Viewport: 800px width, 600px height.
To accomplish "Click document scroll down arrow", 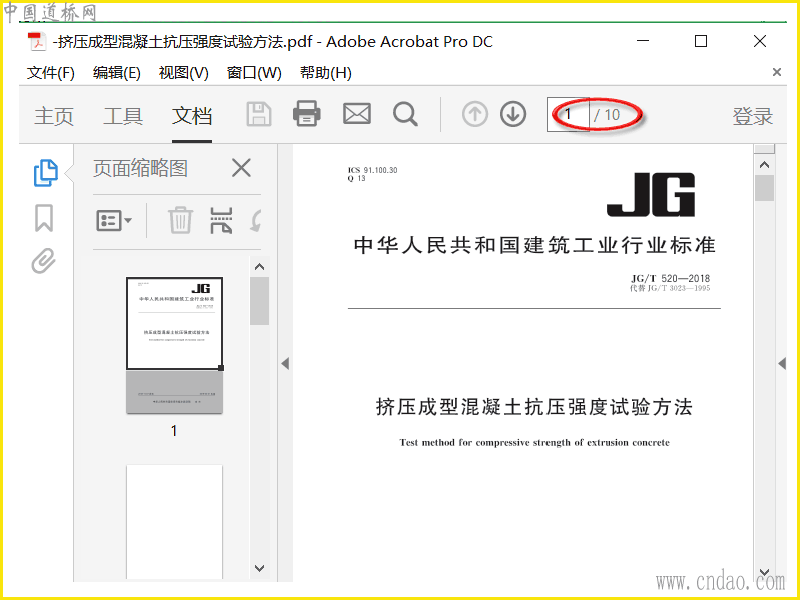I will point(764,572).
